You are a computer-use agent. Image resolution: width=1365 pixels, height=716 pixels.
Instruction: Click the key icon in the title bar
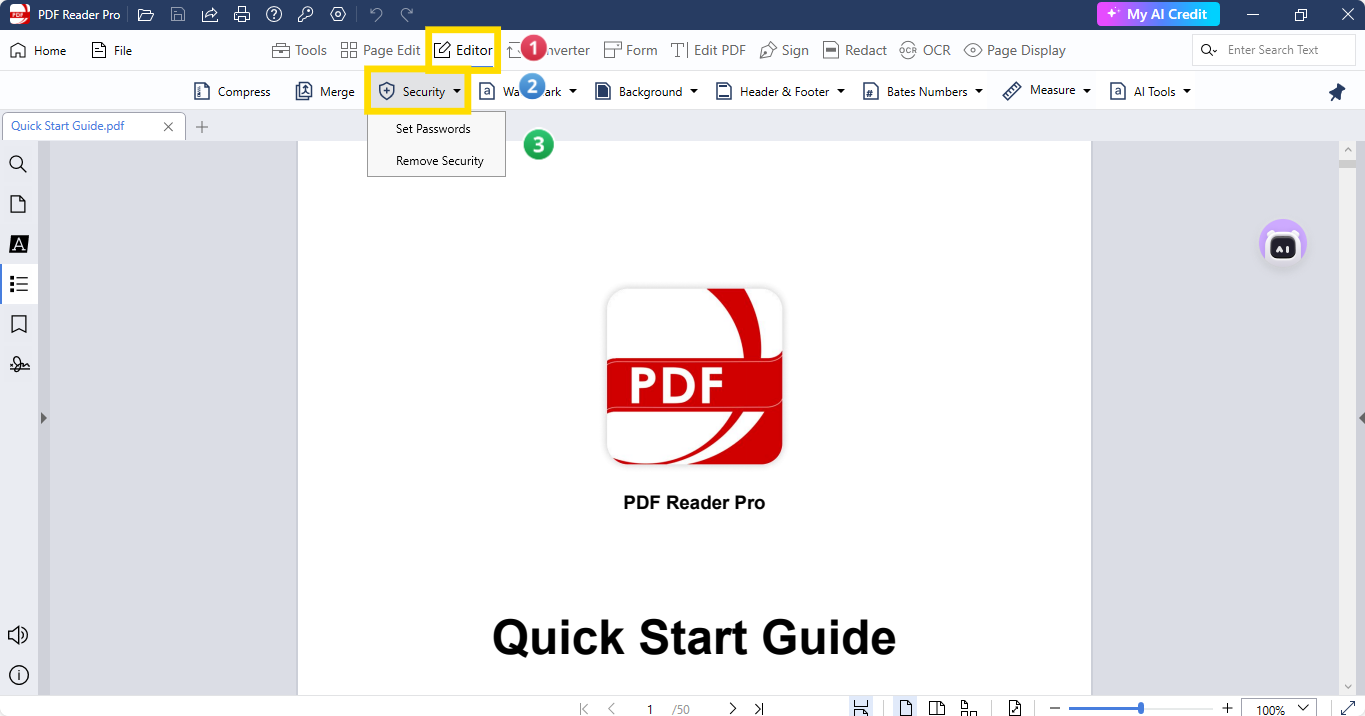[x=306, y=15]
